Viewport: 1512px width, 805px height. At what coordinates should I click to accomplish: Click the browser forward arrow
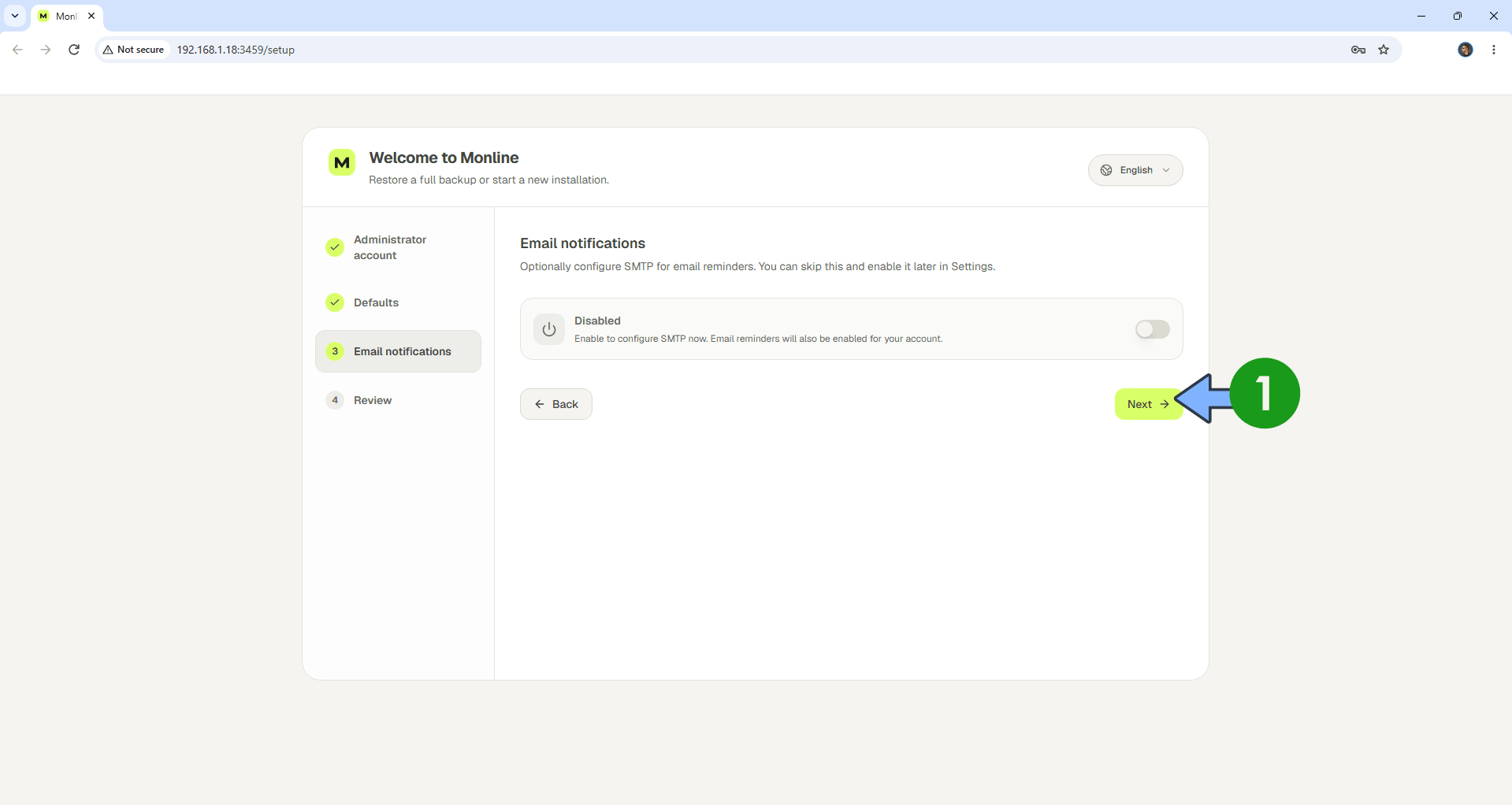(x=46, y=50)
